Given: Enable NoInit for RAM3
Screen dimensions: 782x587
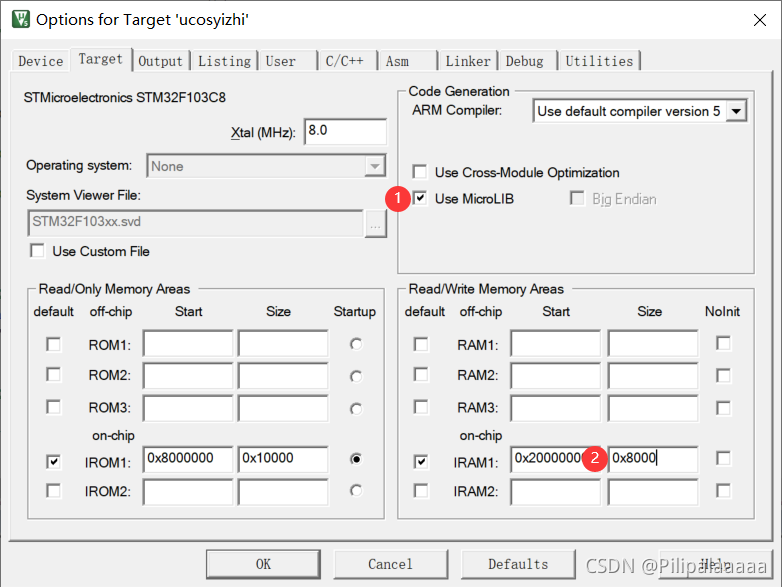Looking at the screenshot, I should 723,408.
